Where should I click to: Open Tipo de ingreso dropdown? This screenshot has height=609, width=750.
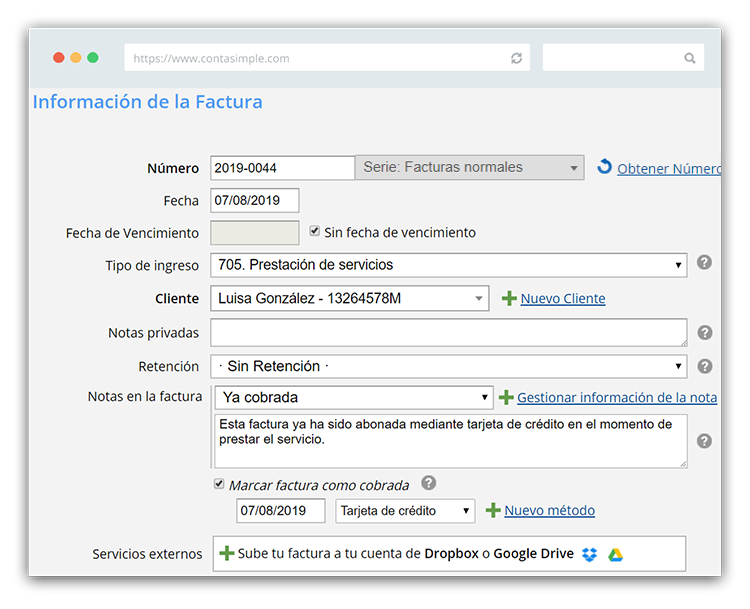[449, 265]
